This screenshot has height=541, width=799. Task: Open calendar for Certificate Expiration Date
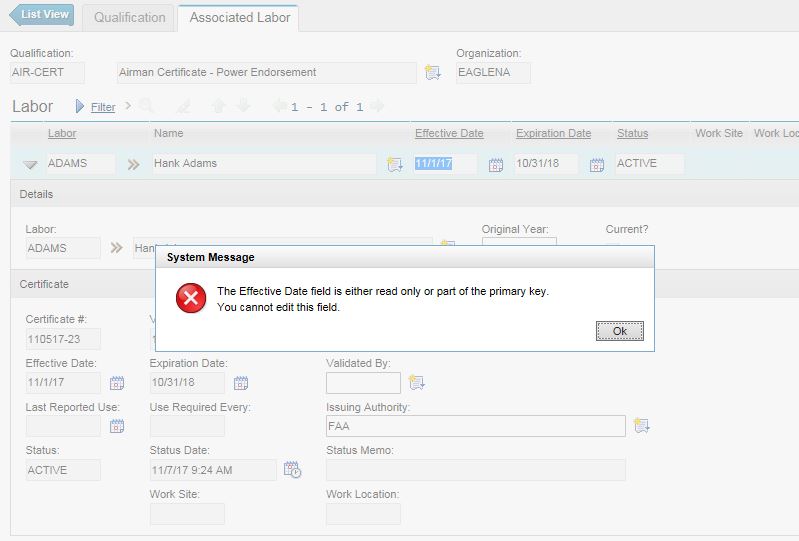241,383
